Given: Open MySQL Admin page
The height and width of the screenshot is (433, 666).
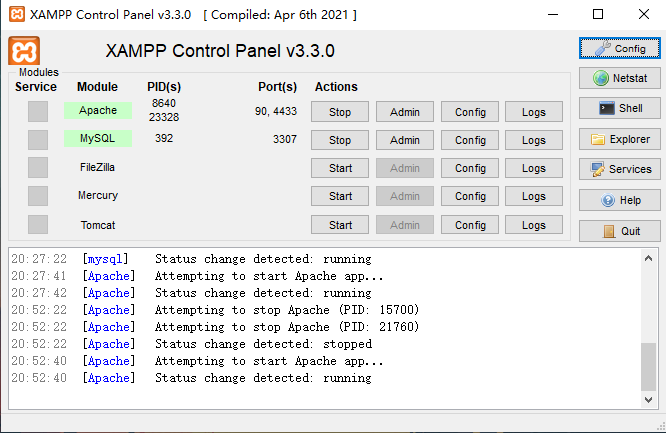Looking at the screenshot, I should pos(405,140).
